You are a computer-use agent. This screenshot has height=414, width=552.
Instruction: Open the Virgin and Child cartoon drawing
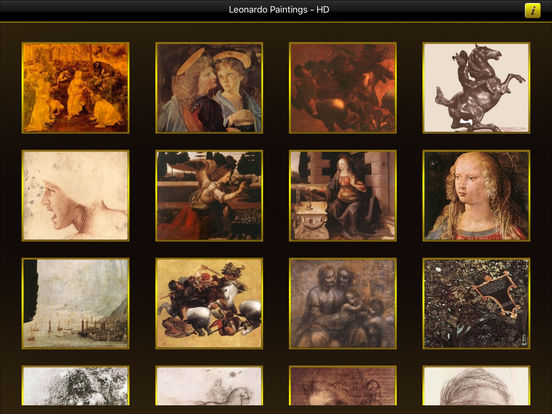[343, 303]
